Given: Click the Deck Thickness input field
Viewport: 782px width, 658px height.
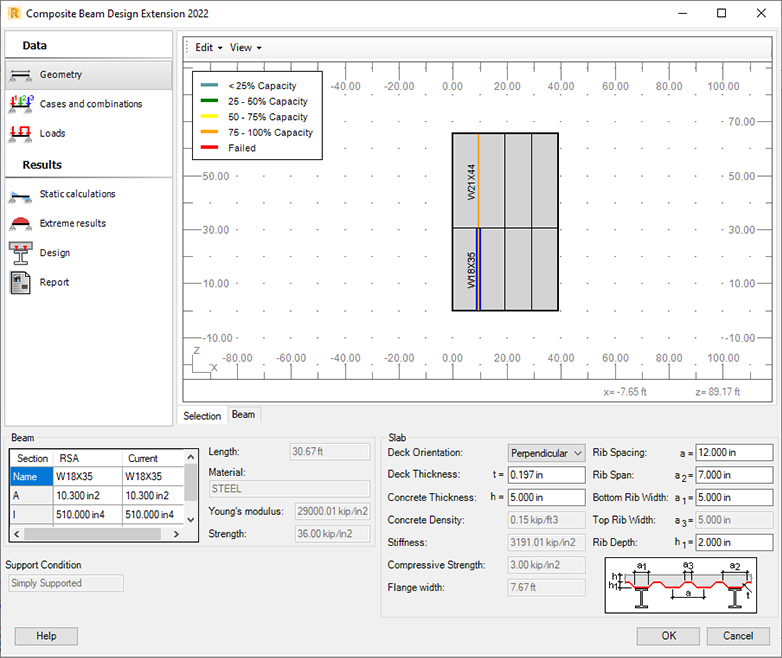Looking at the screenshot, I should (546, 475).
